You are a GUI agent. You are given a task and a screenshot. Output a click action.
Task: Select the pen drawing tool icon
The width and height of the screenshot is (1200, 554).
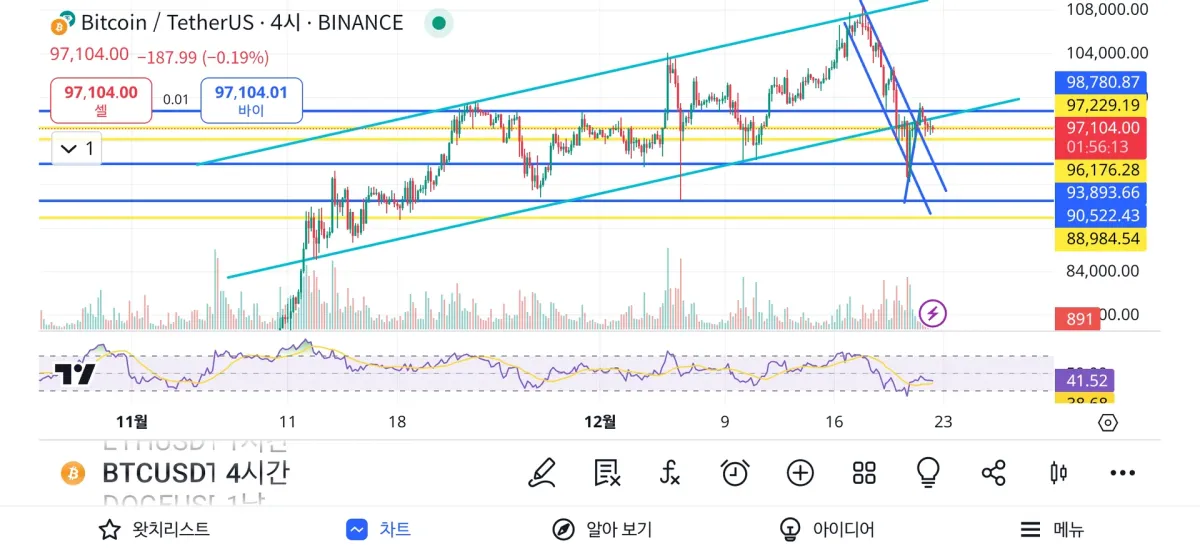coord(543,472)
